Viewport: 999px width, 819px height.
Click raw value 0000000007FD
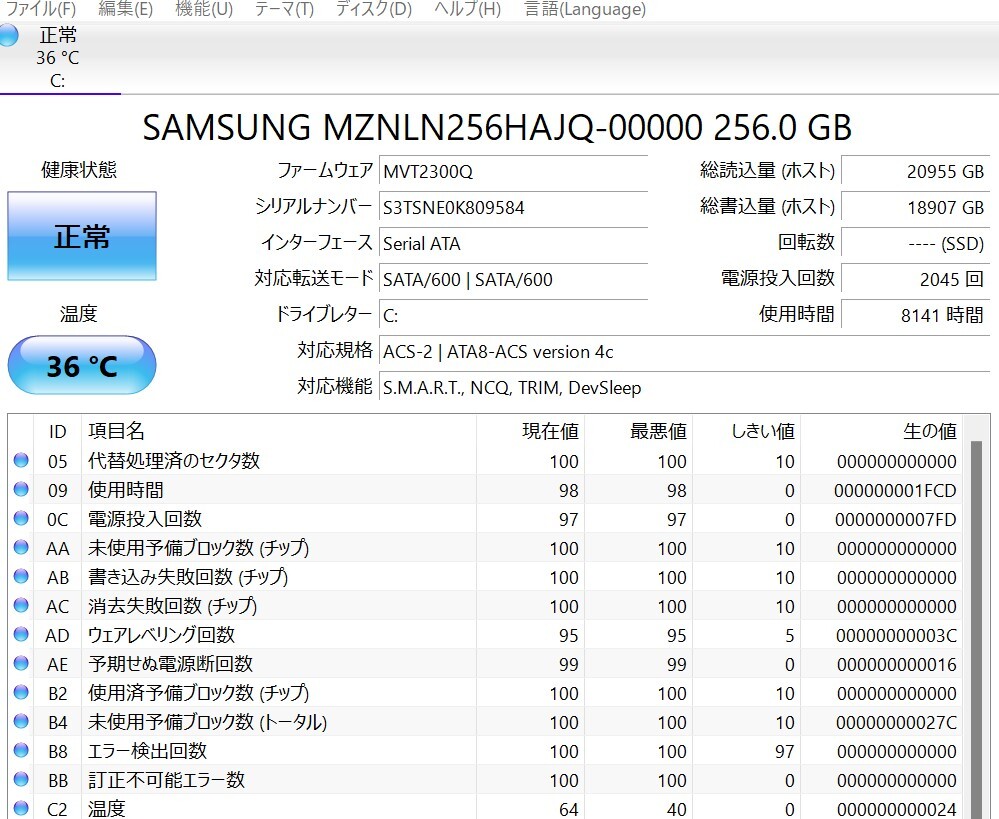[895, 519]
